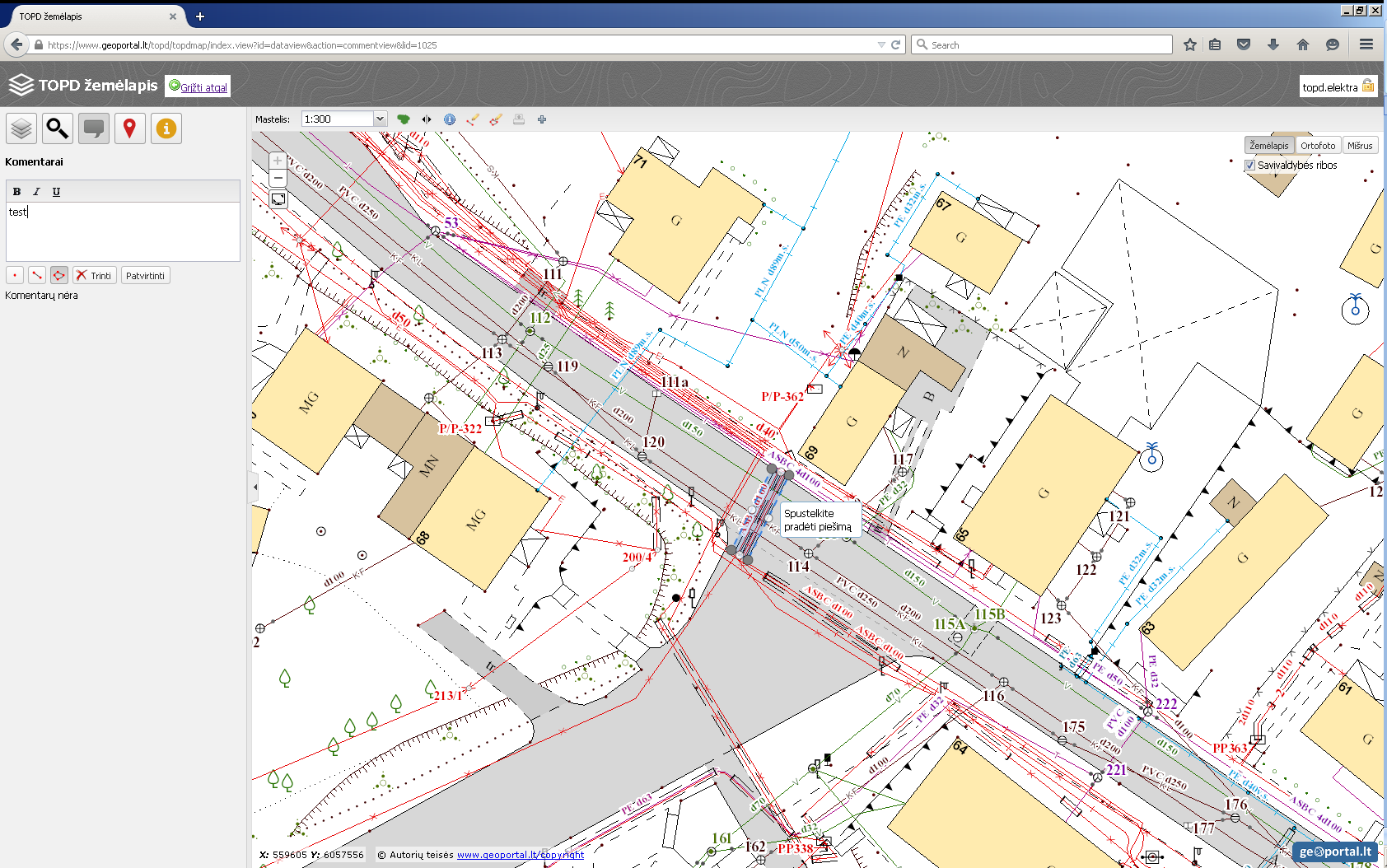
Task: Click the orange info sidebar button
Action: [x=166, y=128]
